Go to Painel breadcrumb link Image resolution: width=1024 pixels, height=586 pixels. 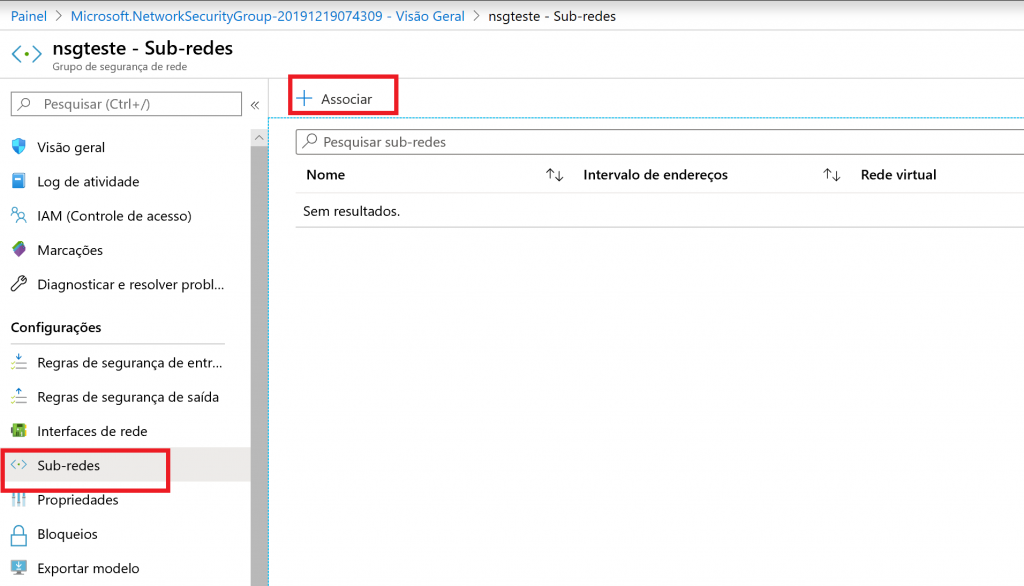click(x=29, y=17)
